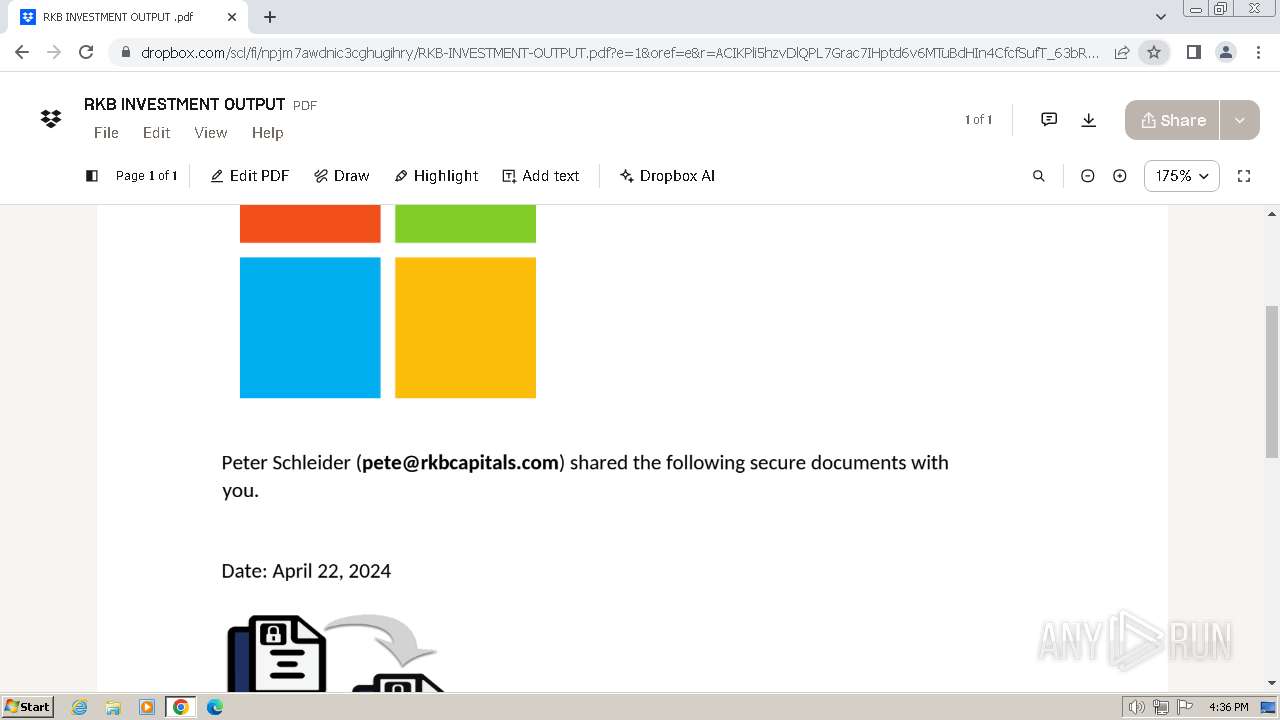Screen dimensions: 1280x720
Task: Click the scrollbar down arrow
Action: (x=1272, y=683)
